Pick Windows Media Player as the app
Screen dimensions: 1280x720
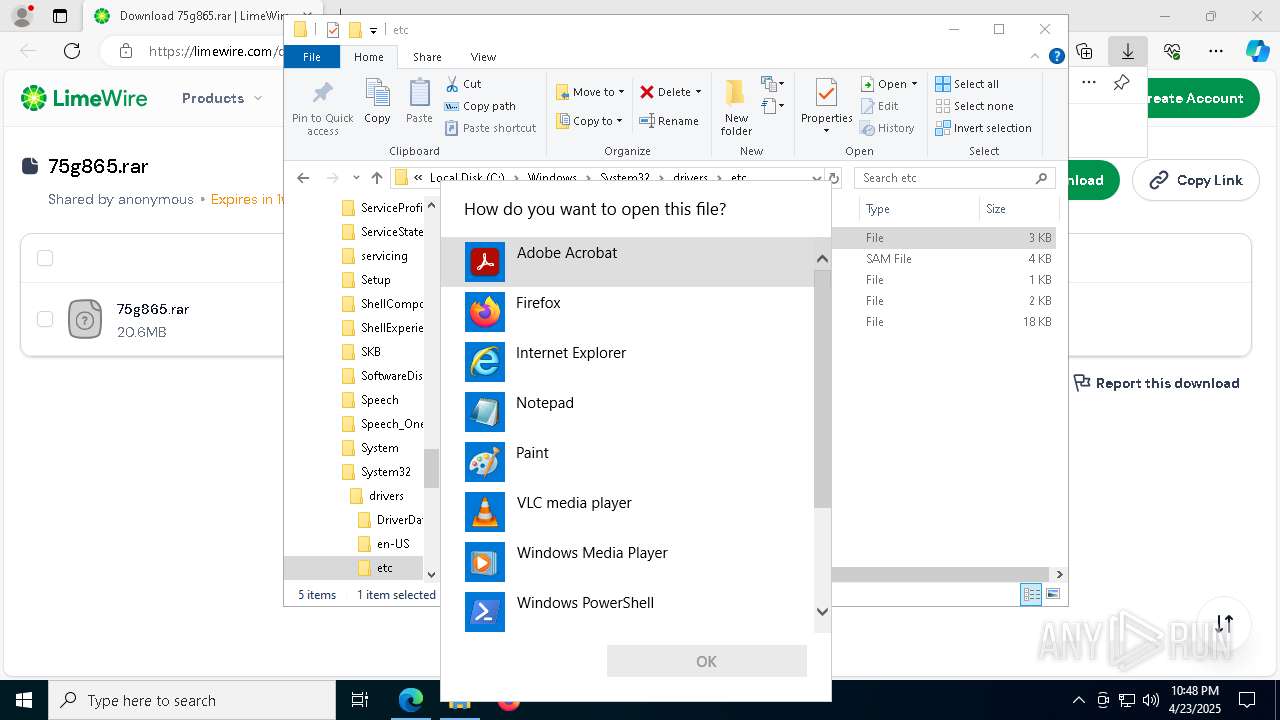pos(627,562)
